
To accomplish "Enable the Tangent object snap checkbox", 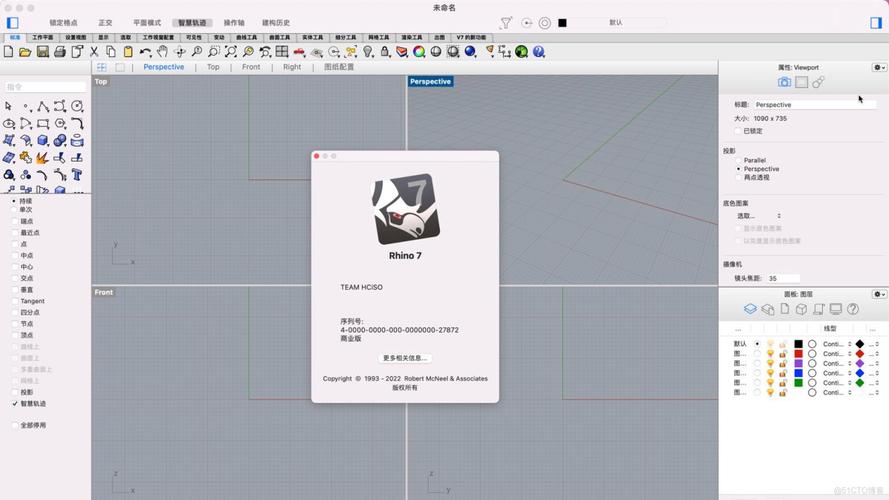I will [15, 301].
